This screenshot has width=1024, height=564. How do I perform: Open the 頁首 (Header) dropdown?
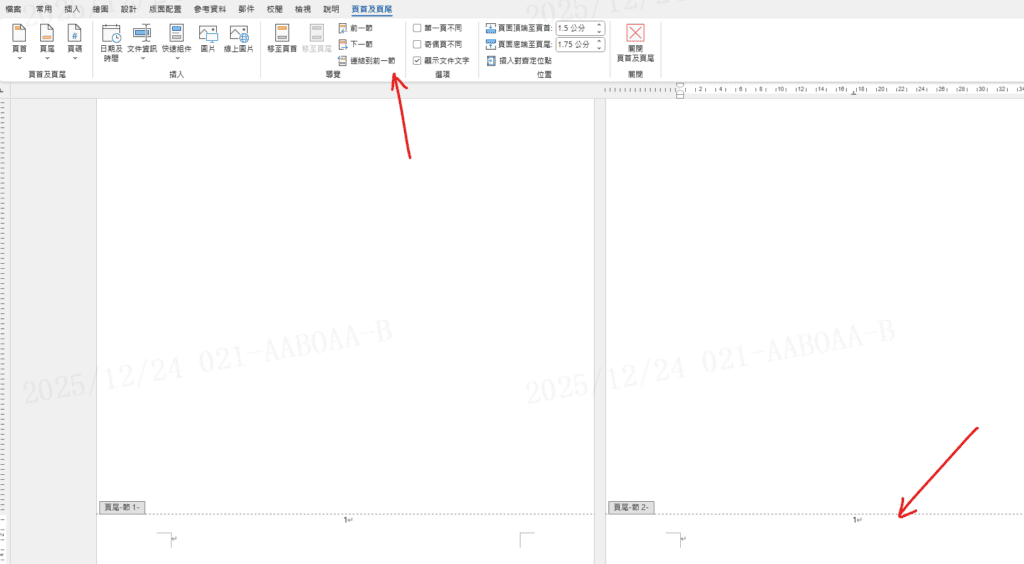19,40
